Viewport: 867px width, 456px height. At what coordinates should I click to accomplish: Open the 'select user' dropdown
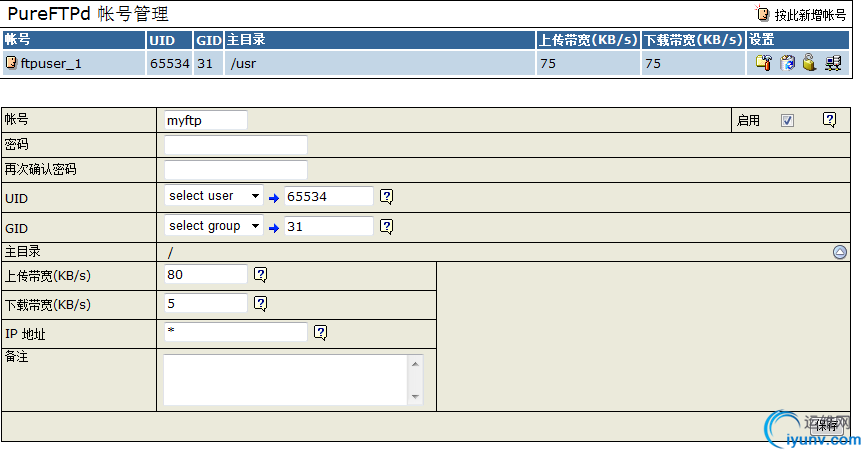(213, 196)
